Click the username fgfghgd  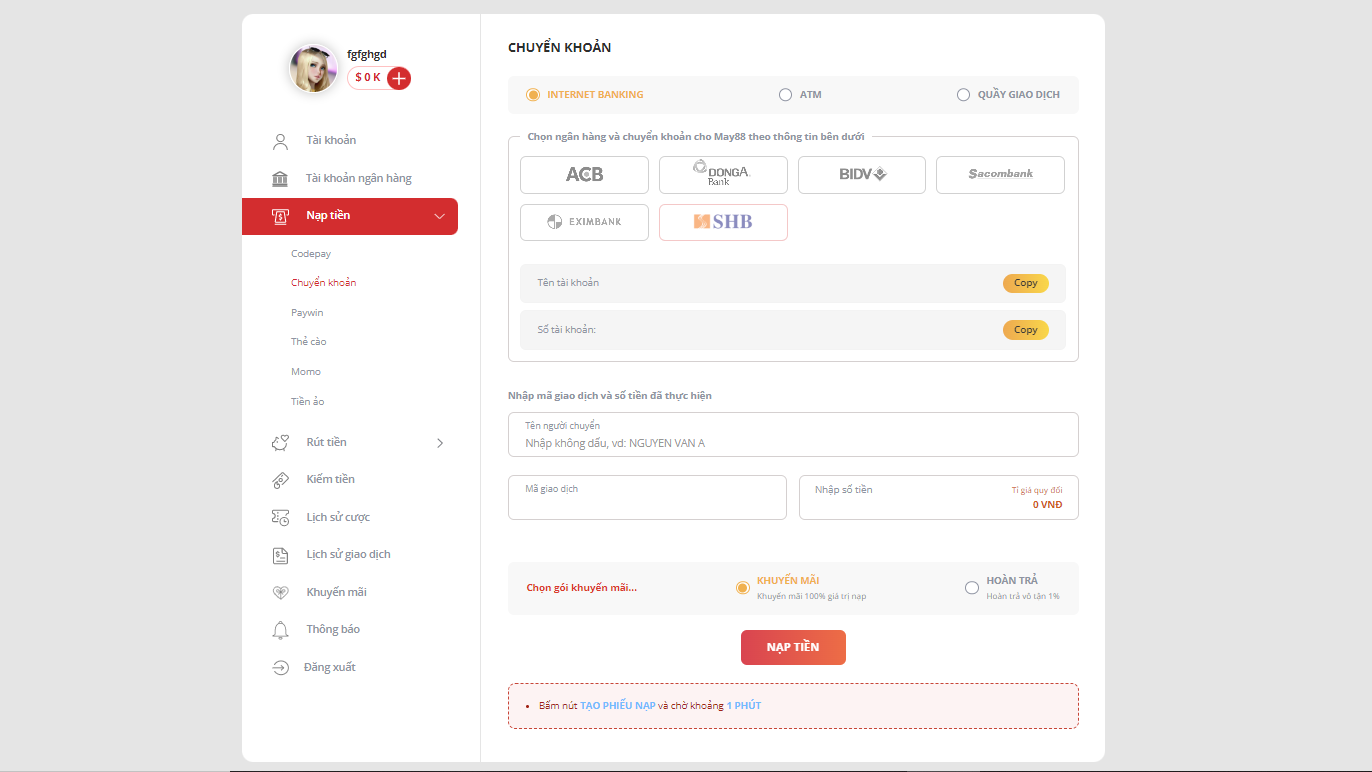pos(367,54)
